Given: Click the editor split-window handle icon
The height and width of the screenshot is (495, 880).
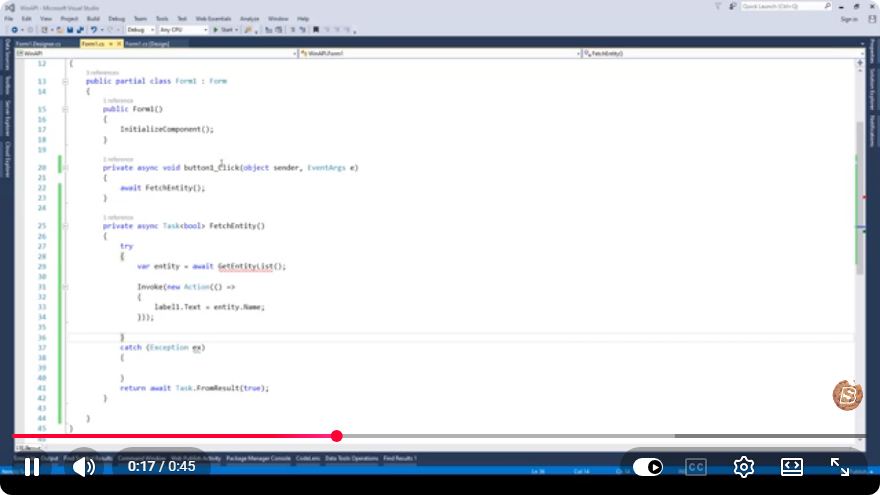Looking at the screenshot, I should [x=860, y=63].
